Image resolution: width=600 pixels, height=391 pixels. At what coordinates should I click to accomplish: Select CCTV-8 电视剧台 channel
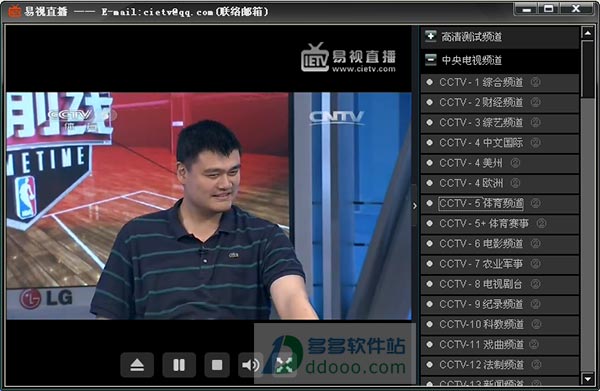coord(500,285)
